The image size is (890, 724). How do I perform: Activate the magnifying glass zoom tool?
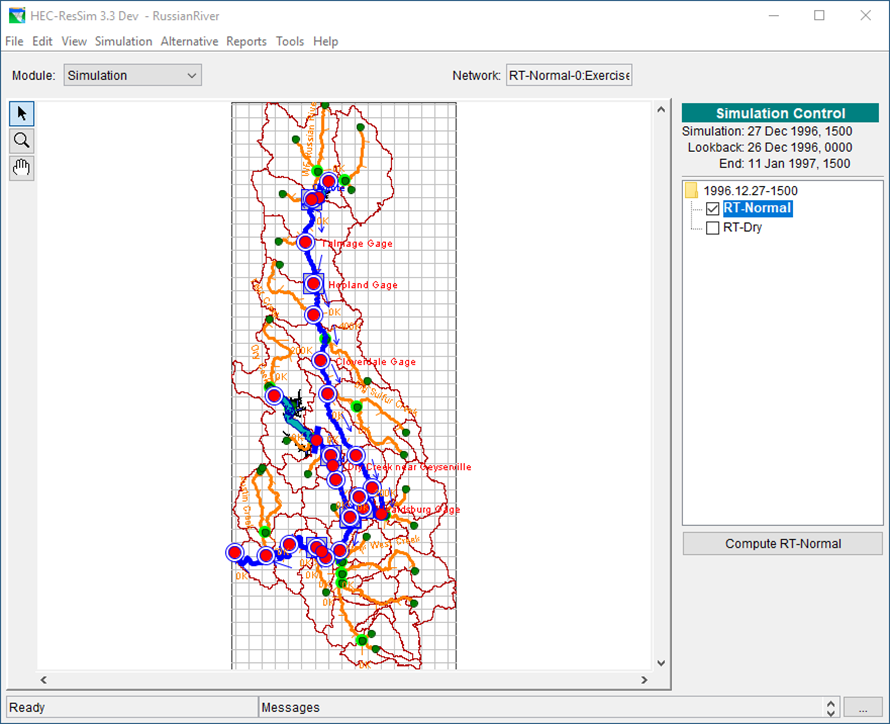point(22,140)
